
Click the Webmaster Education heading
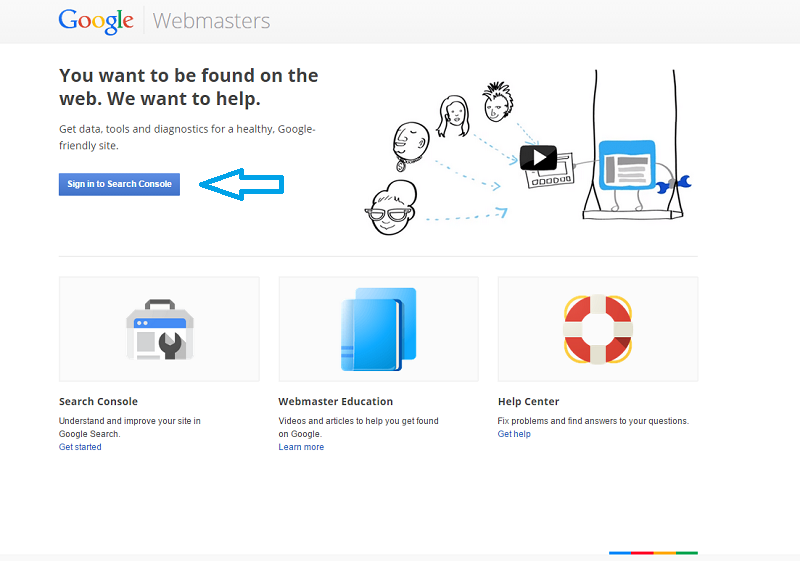[x=336, y=401]
